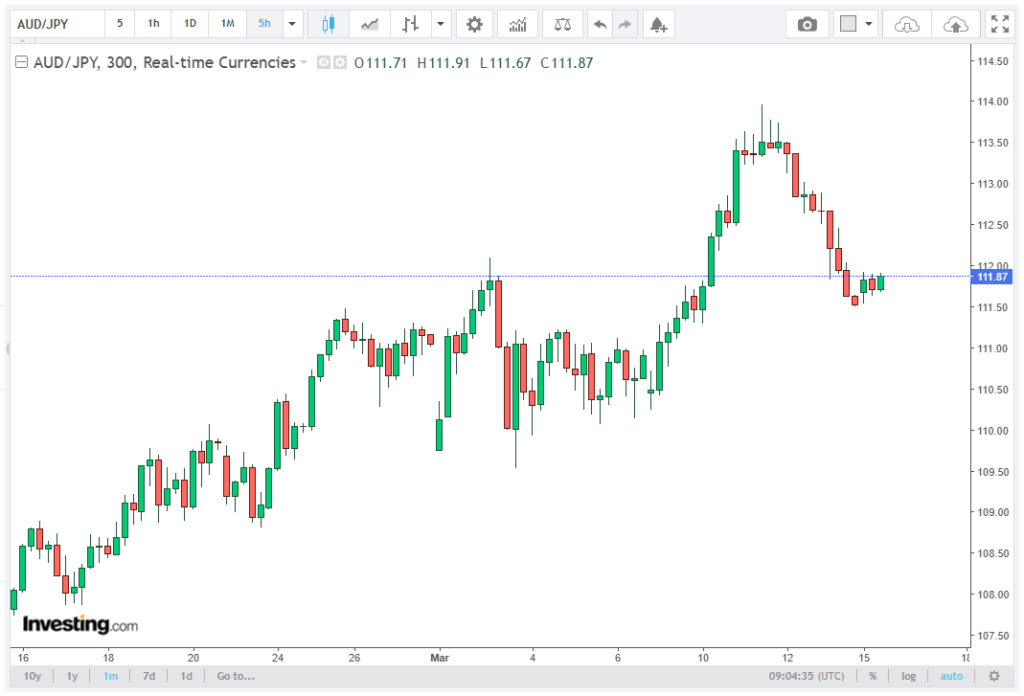Image resolution: width=1024 pixels, height=696 pixels.
Task: Switch to the area chart style icon
Action: 369,24
